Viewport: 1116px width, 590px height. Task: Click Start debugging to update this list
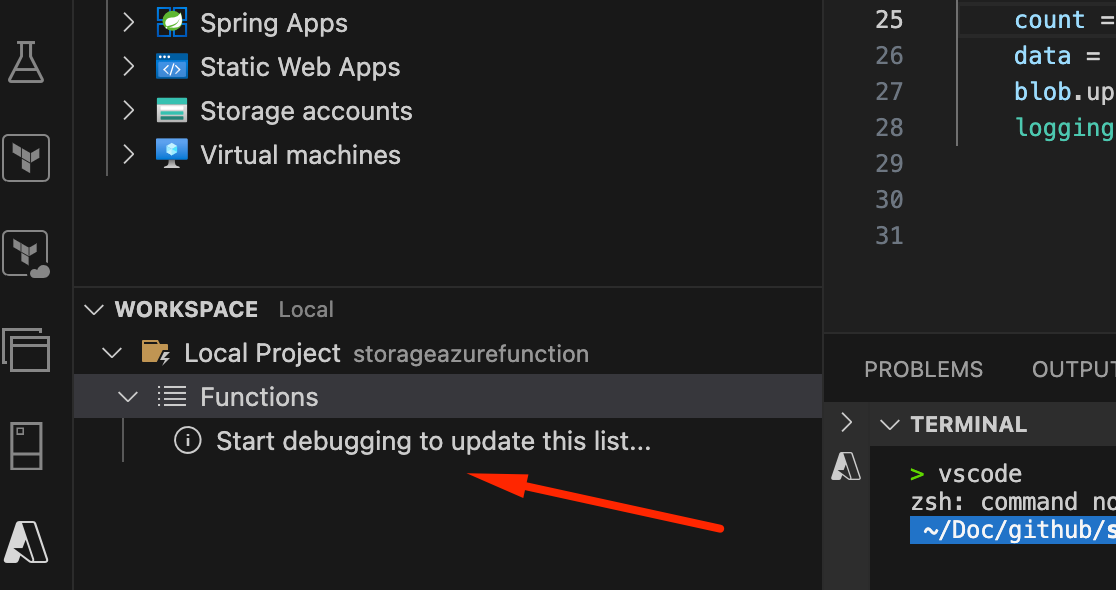pos(433,441)
